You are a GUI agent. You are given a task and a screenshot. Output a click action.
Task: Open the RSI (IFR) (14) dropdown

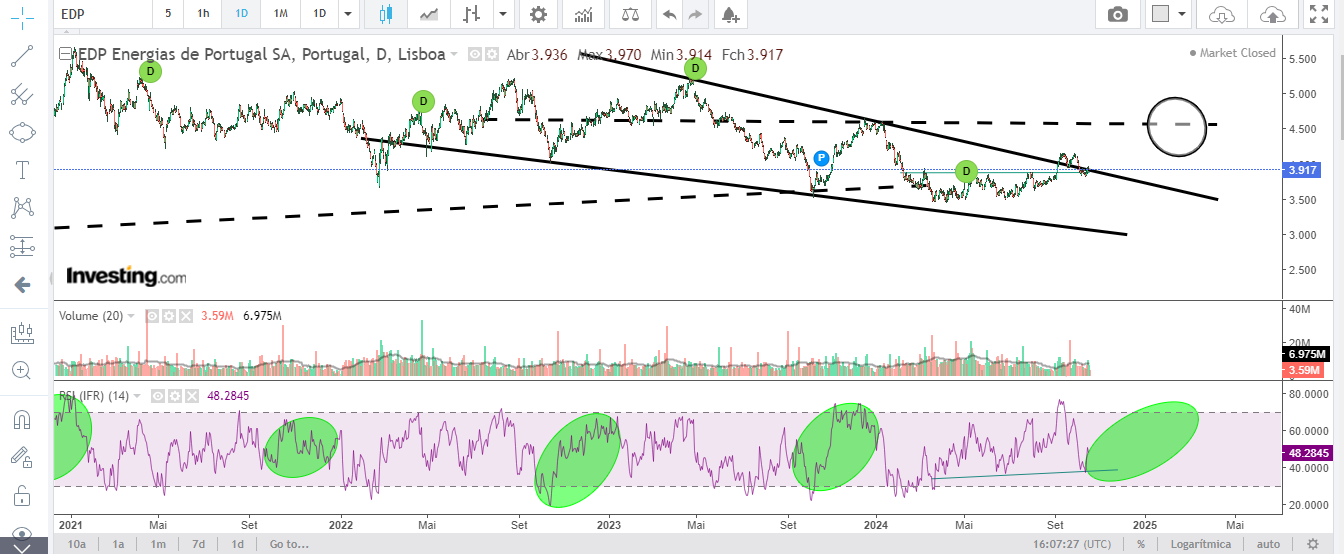[x=138, y=396]
